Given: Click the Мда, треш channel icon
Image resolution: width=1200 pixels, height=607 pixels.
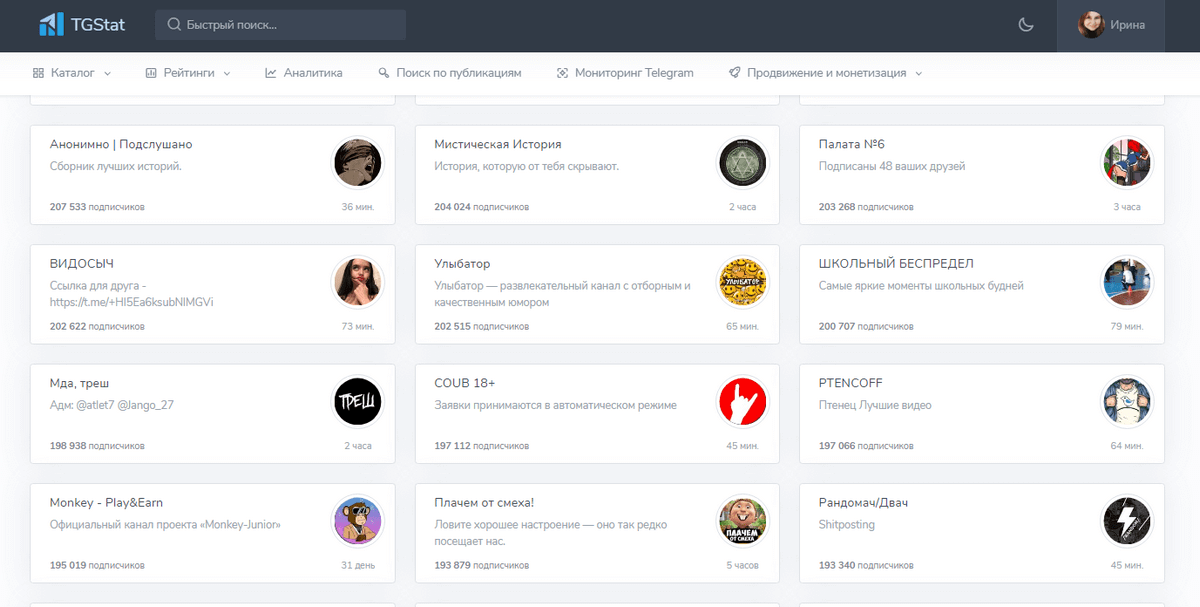Looking at the screenshot, I should point(357,402).
